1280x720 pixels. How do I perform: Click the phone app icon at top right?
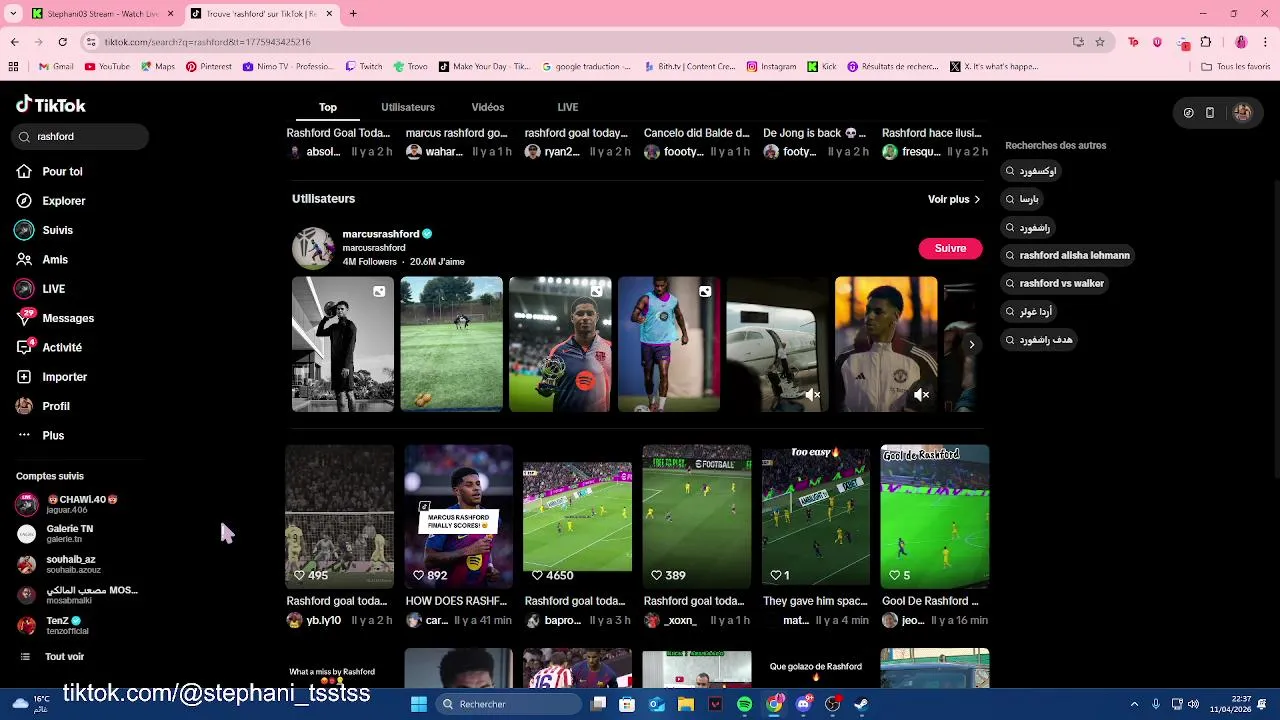click(x=1210, y=113)
